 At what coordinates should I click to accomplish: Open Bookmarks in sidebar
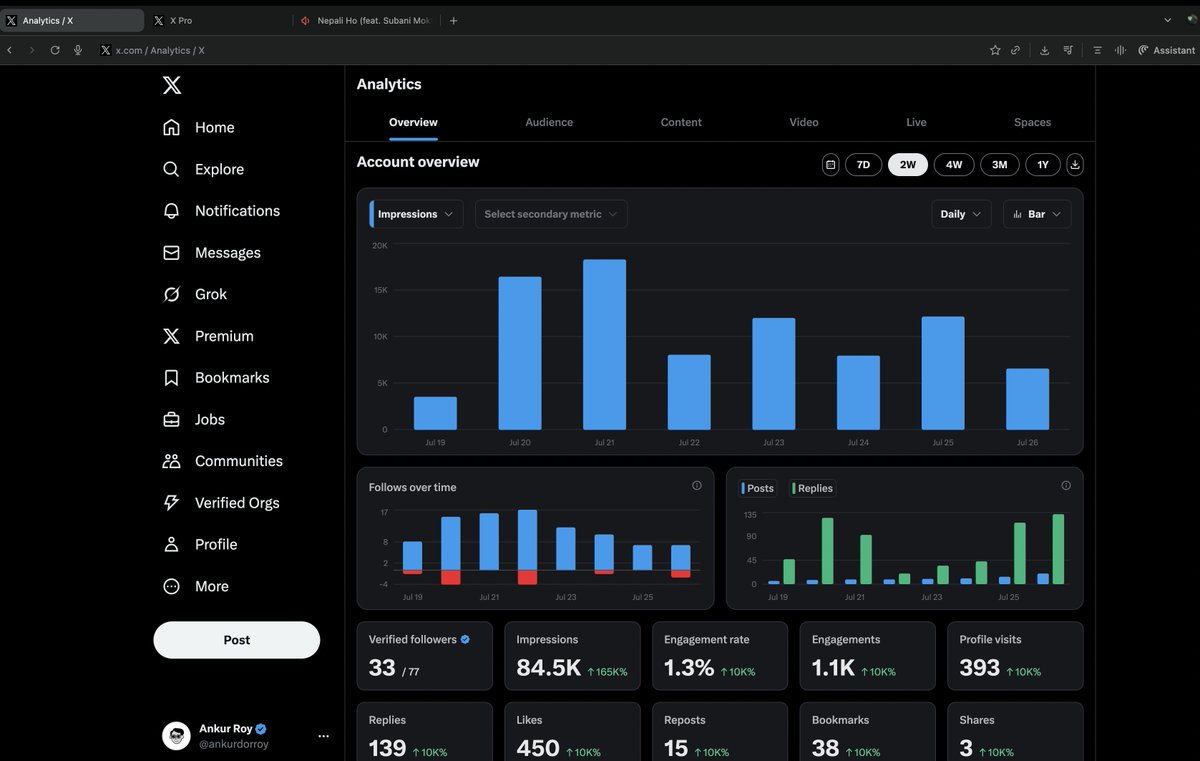tap(216, 378)
